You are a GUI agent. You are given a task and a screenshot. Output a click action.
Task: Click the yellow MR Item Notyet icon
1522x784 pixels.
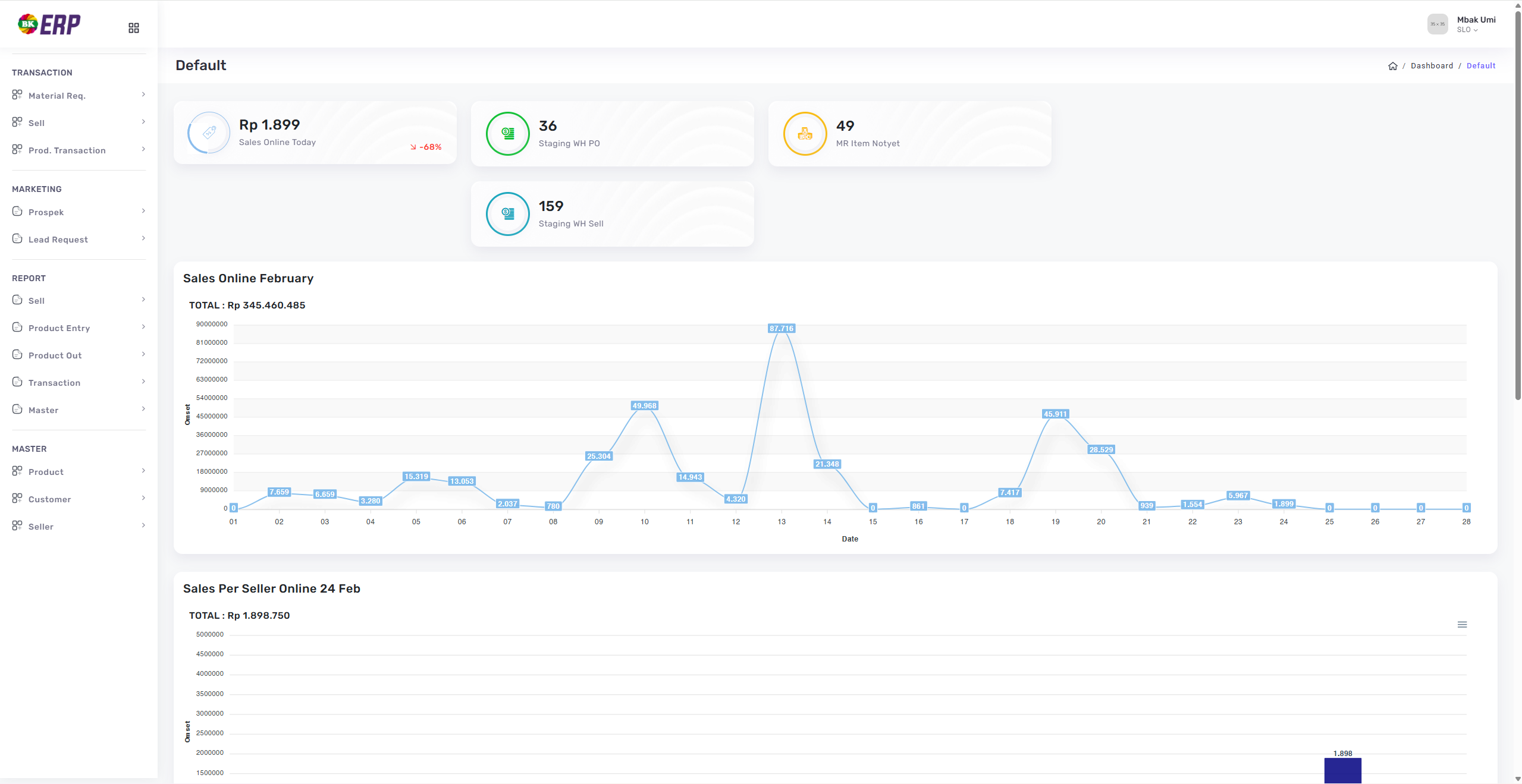point(805,134)
